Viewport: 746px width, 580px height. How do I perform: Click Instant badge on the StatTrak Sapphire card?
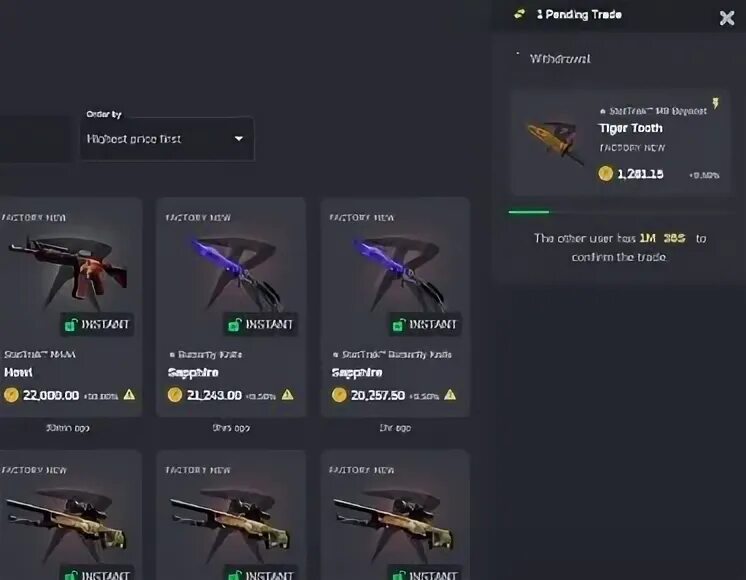pyautogui.click(x=424, y=324)
